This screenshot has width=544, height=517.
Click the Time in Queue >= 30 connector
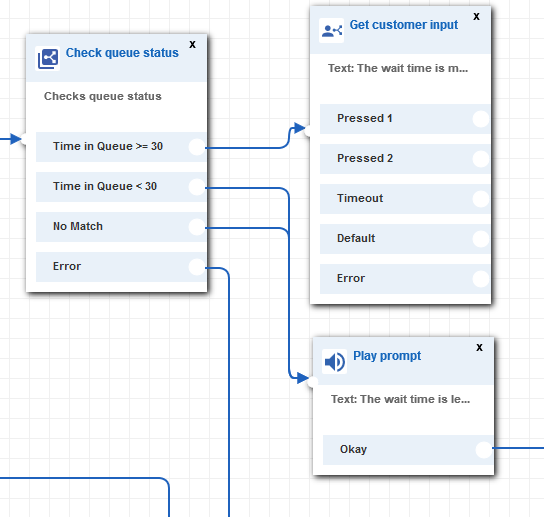pyautogui.click(x=197, y=147)
